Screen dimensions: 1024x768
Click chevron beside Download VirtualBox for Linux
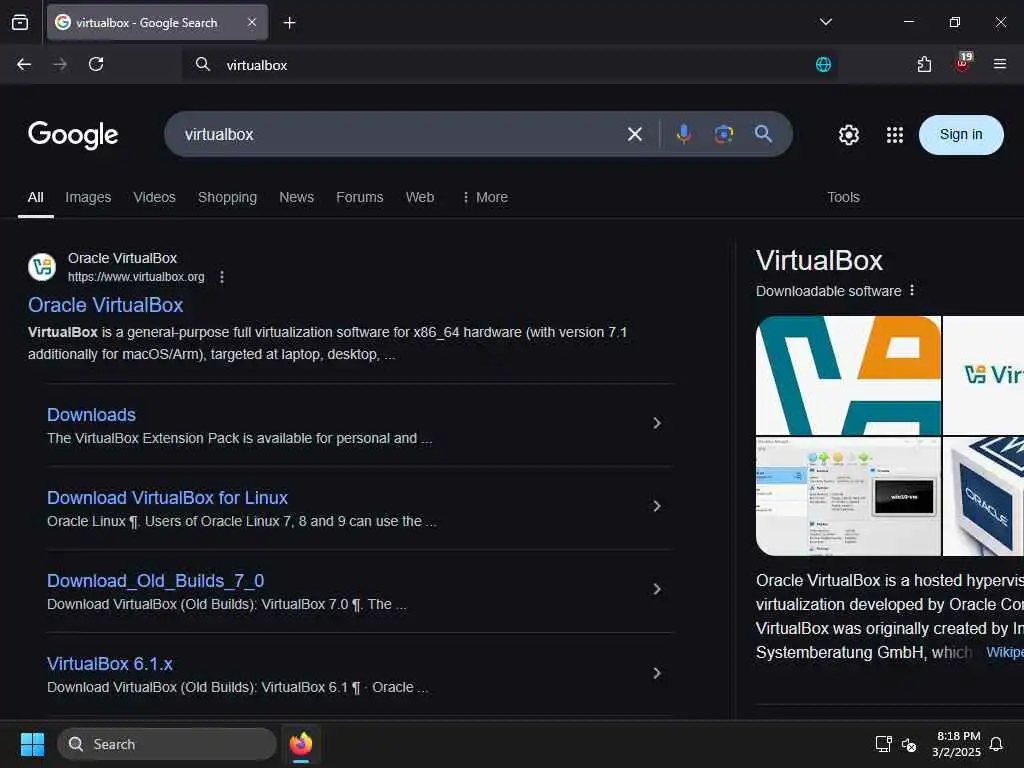(x=657, y=506)
